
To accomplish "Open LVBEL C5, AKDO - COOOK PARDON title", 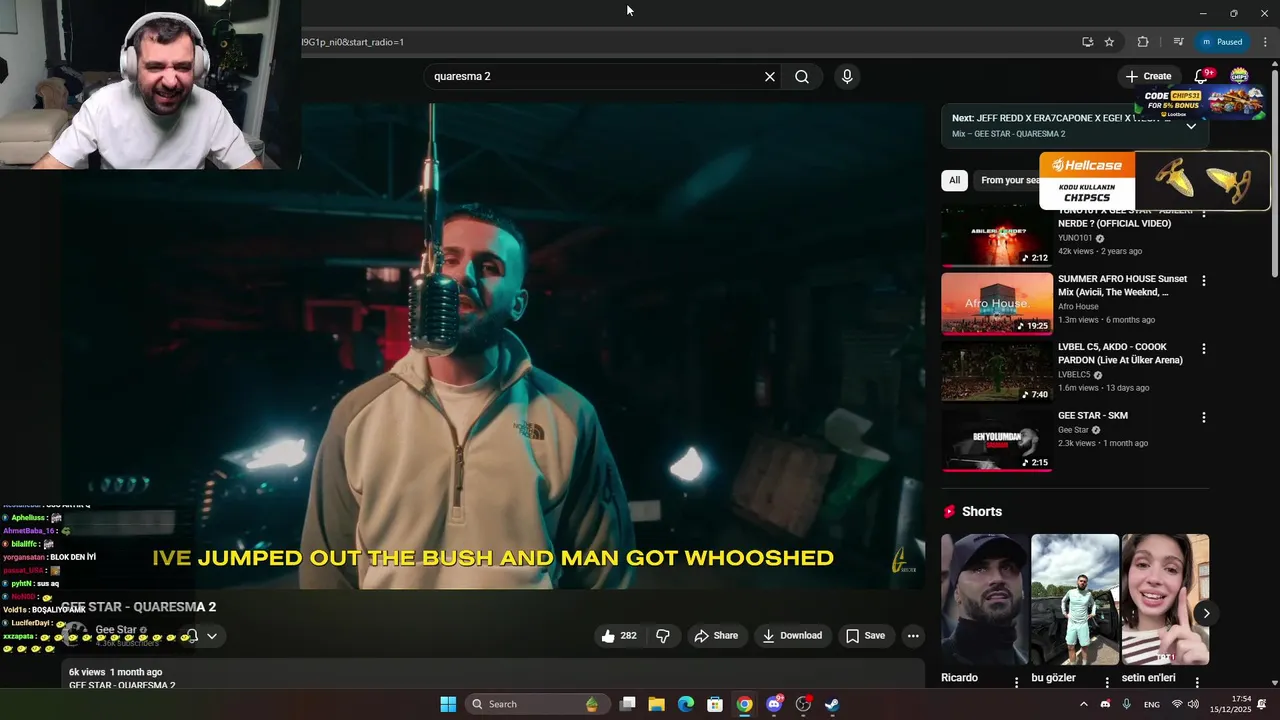I will 1120,353.
